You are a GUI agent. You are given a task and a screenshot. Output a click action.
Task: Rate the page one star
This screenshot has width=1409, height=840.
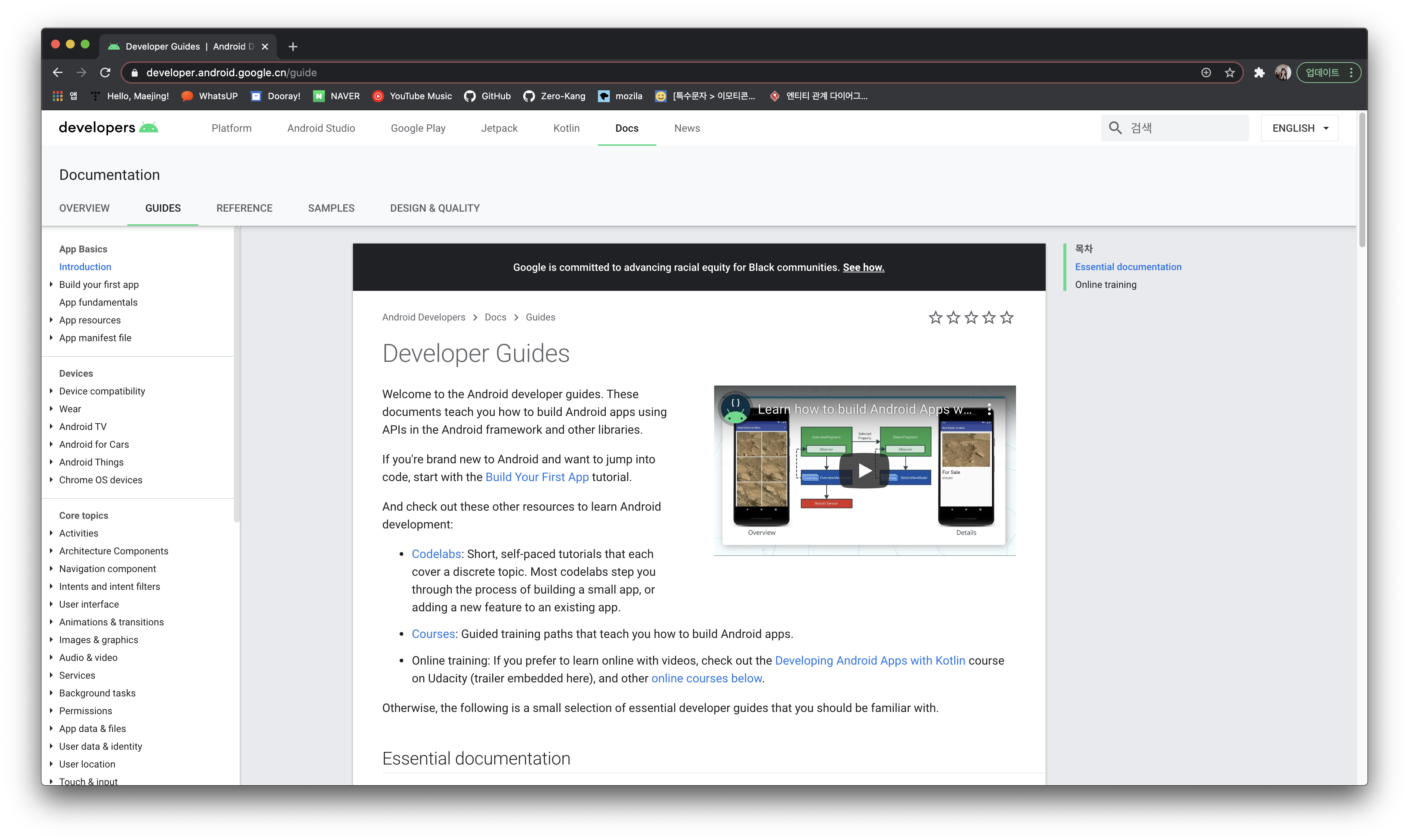pyautogui.click(x=935, y=317)
